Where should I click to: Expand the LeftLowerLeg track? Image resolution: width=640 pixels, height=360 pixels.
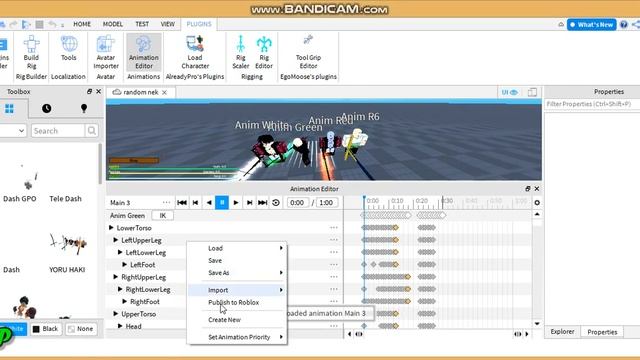tap(120, 252)
